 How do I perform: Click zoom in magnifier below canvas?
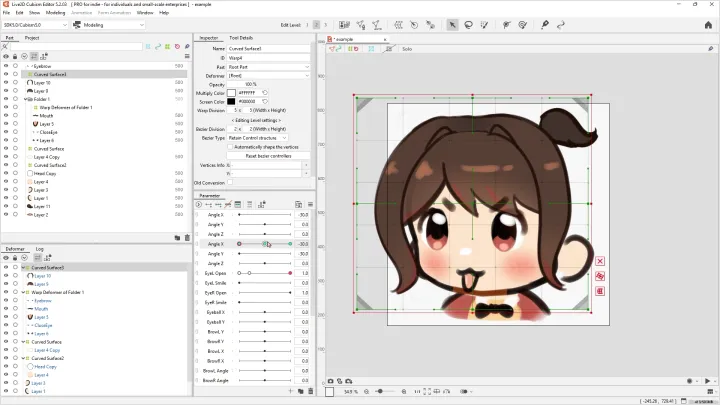click(x=404, y=392)
